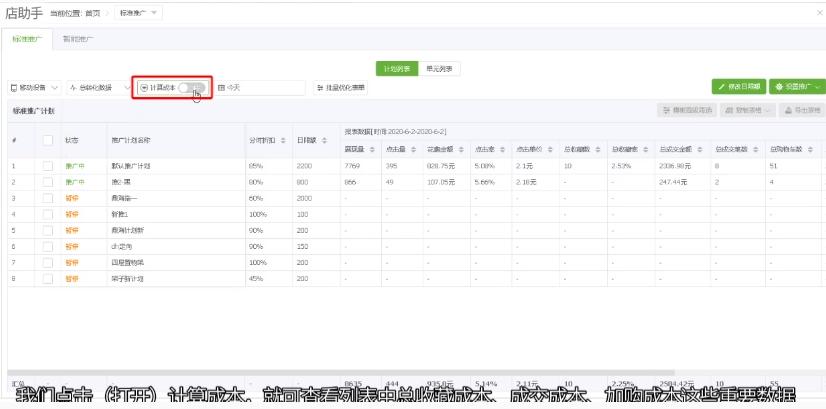Click the printer-like icon on 导出表格
The image size is (826, 409).
pos(789,110)
